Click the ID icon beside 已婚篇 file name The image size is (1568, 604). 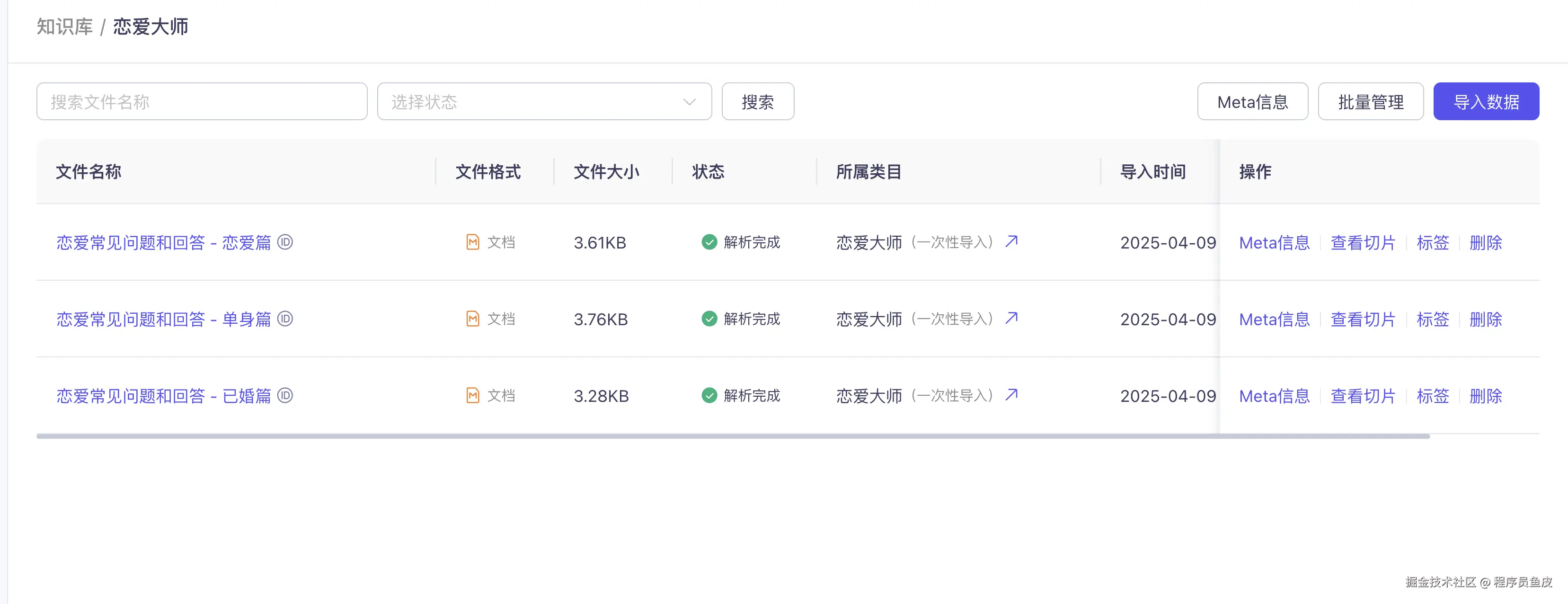pos(285,396)
